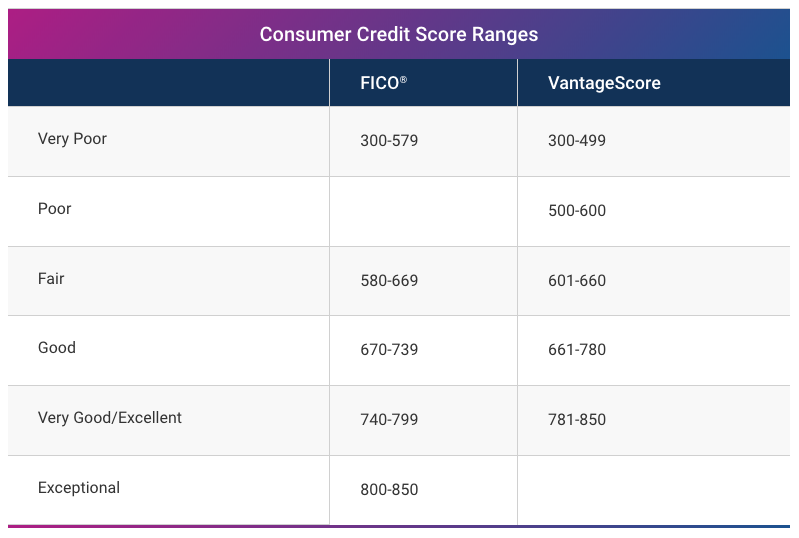Select the 800-850 Exceptional FICO cell
799x538 pixels.
389,490
